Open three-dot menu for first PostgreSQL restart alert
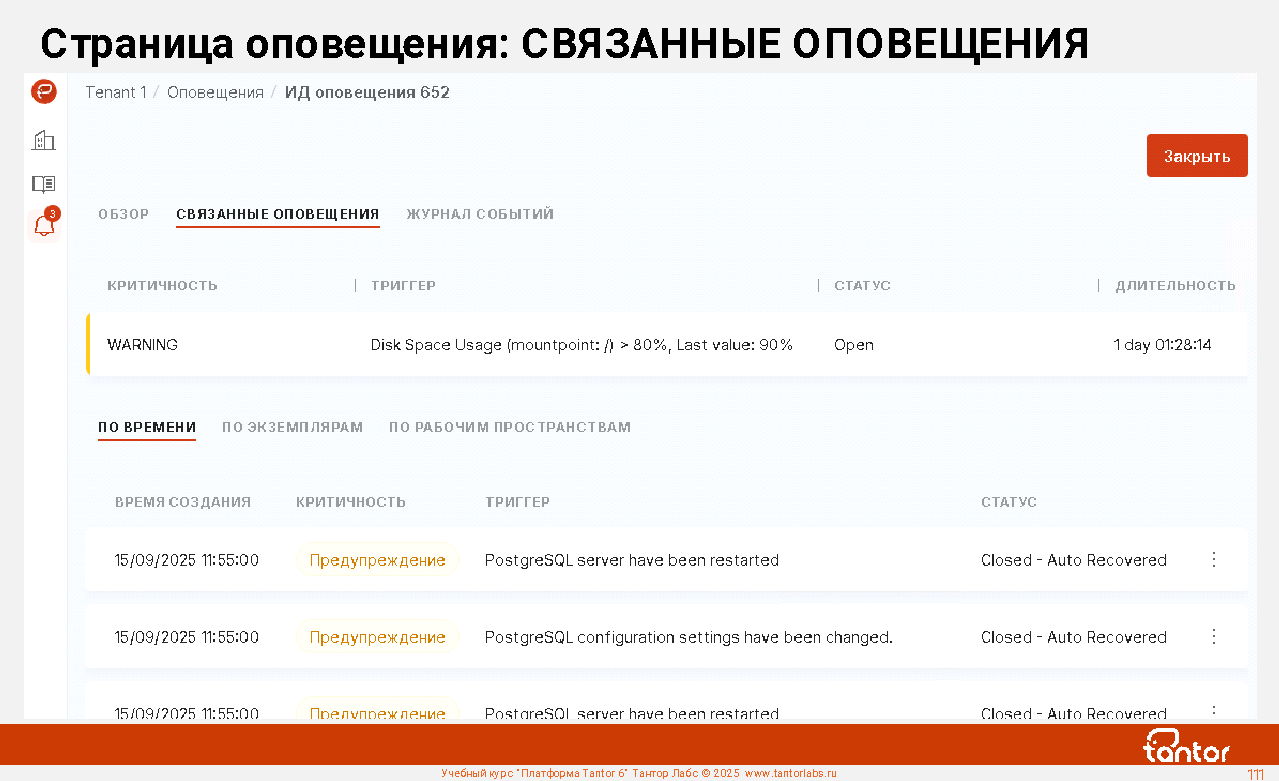Viewport: 1279px width, 781px height. 1214,560
